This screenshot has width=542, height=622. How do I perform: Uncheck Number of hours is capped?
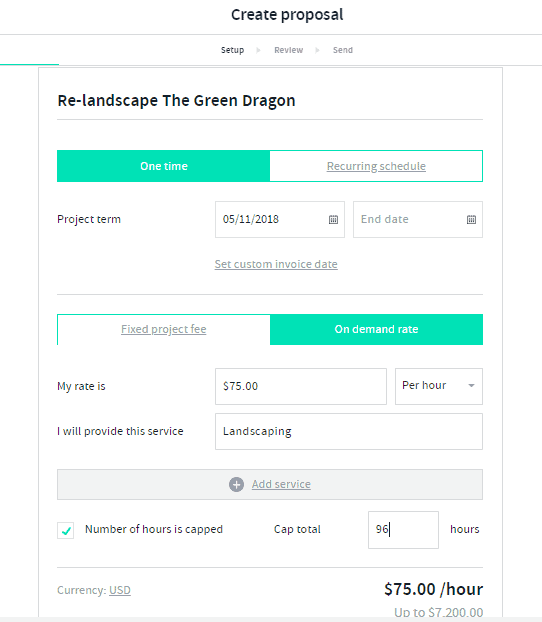pyautogui.click(x=65, y=530)
